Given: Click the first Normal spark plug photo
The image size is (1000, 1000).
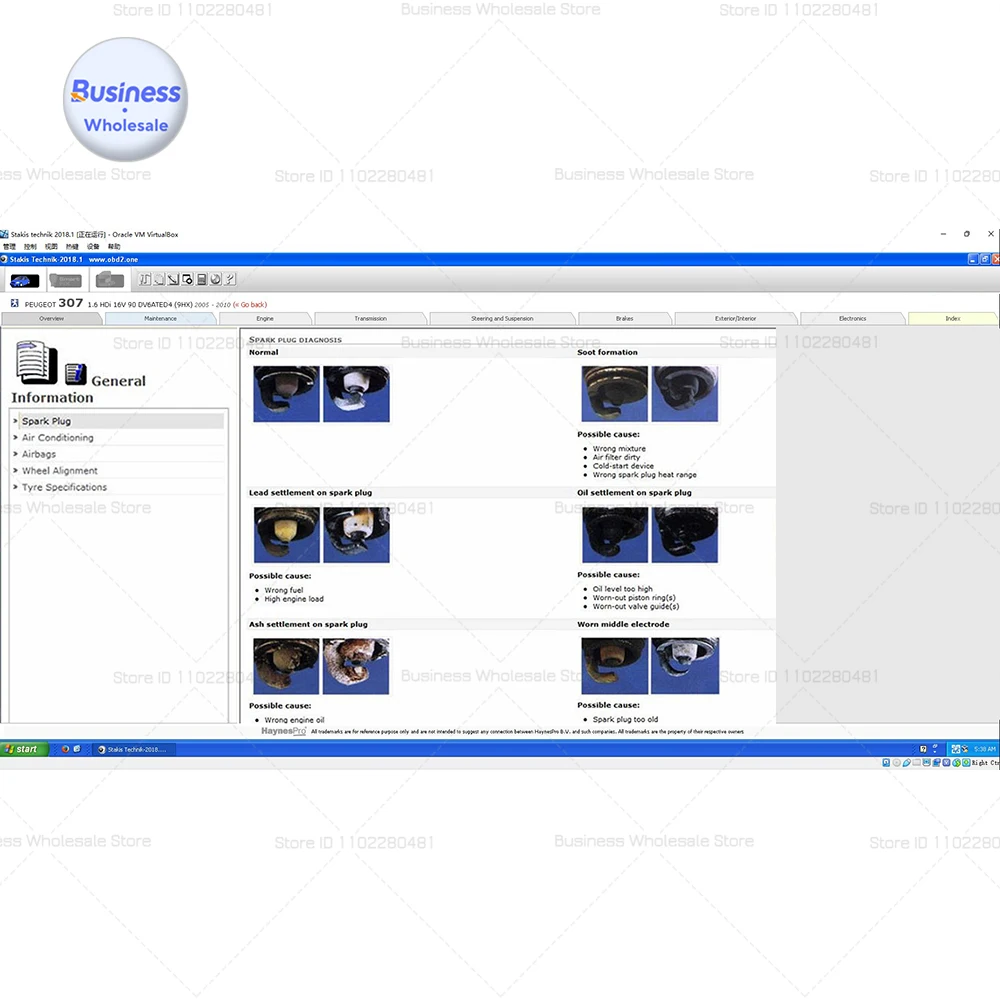Looking at the screenshot, I should (x=286, y=393).
